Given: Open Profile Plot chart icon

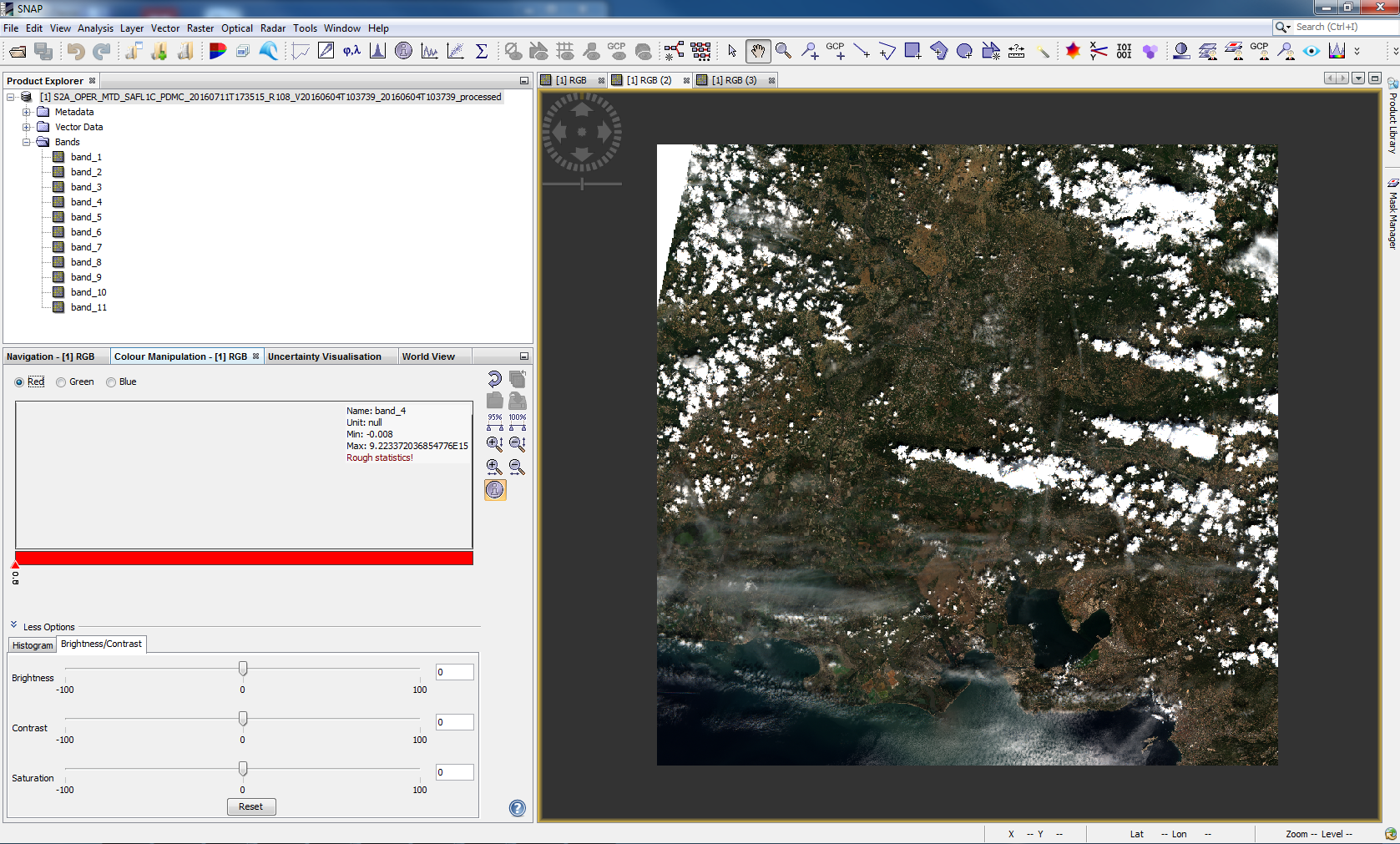Looking at the screenshot, I should coord(301,52).
